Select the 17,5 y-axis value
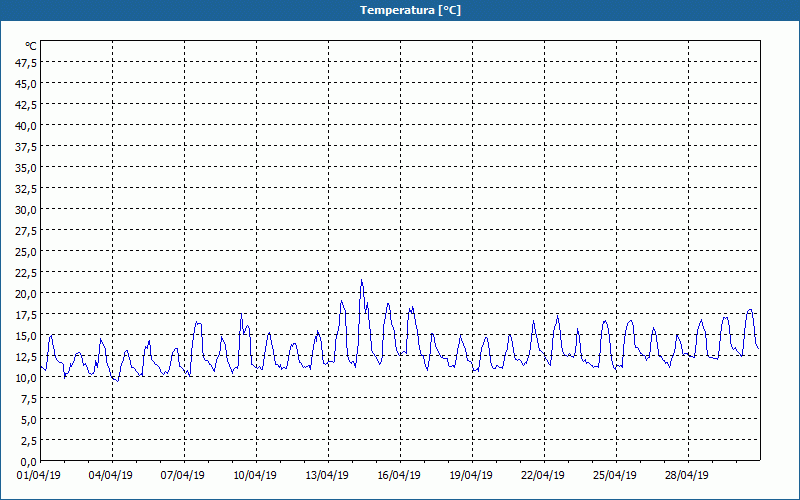 pyautogui.click(x=27, y=315)
